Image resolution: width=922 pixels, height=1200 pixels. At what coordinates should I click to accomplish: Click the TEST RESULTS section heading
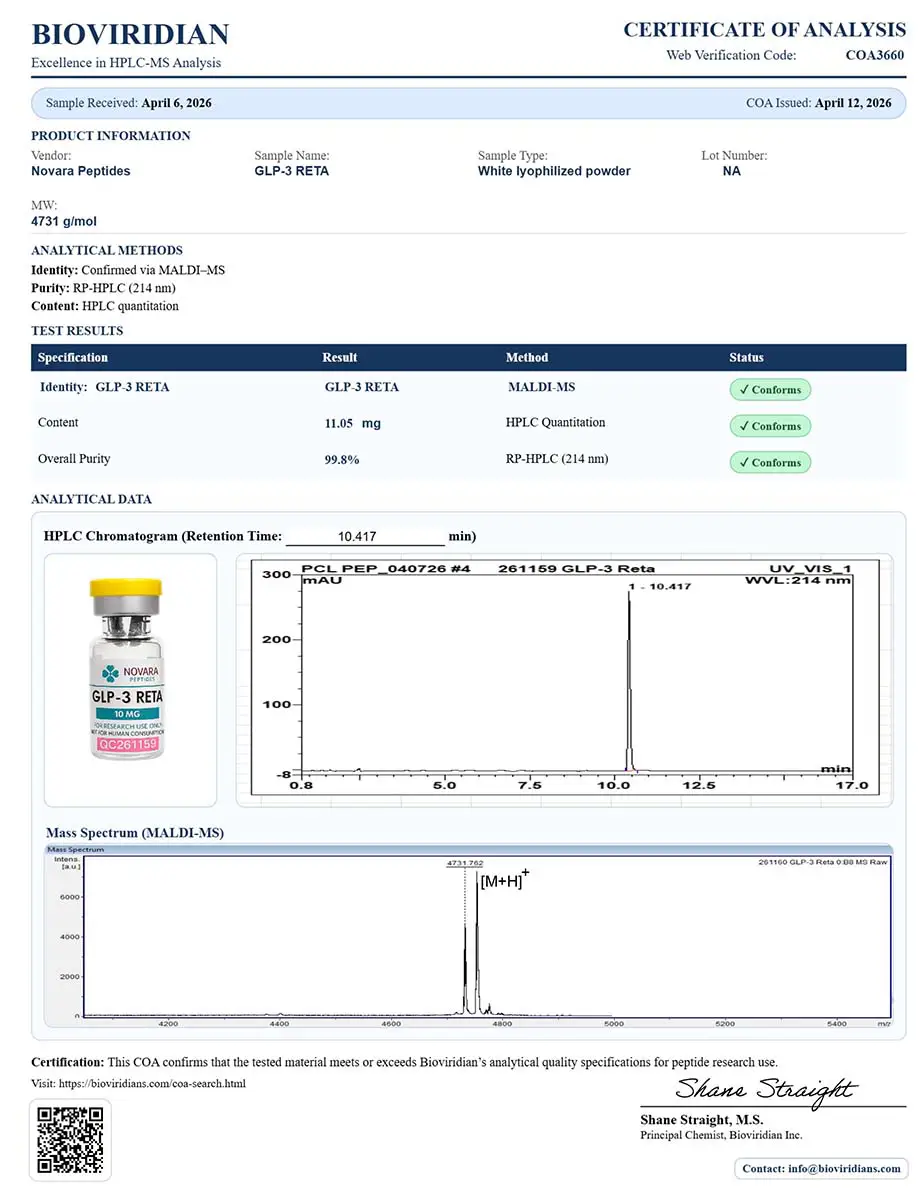click(78, 331)
